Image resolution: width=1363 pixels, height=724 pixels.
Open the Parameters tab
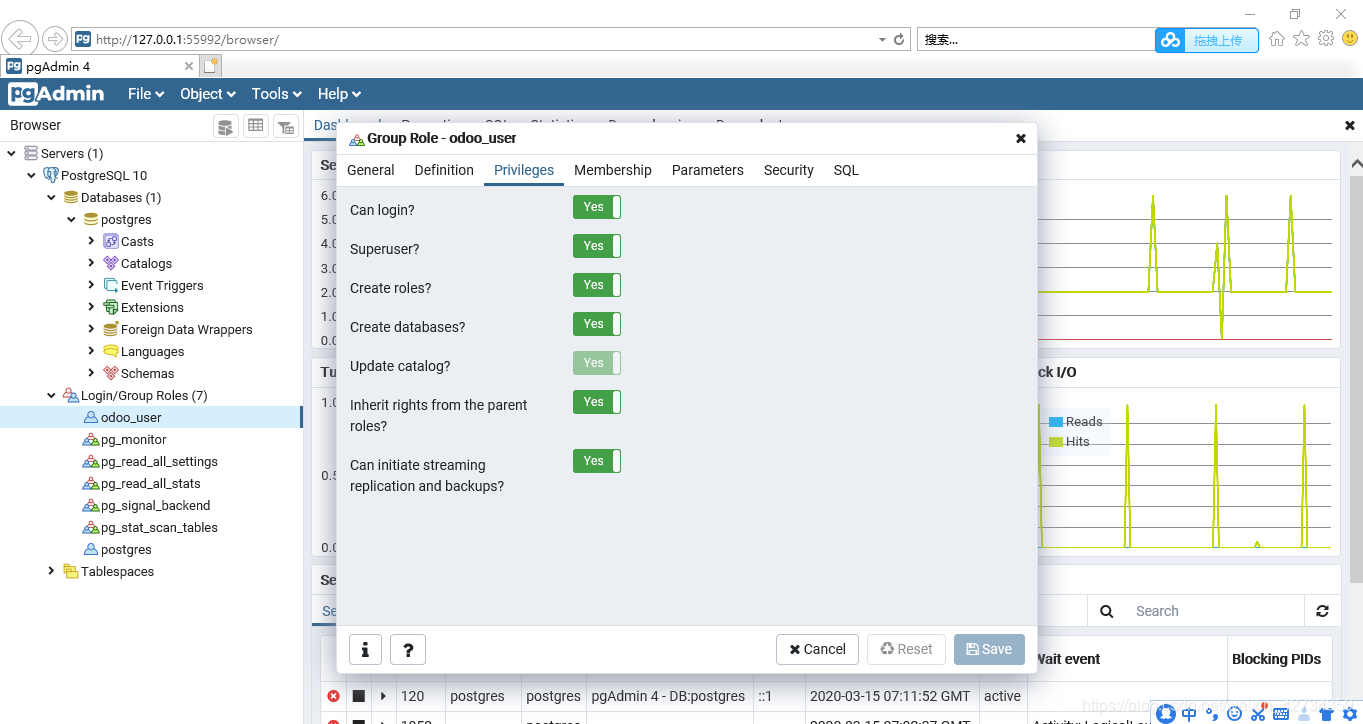[708, 170]
